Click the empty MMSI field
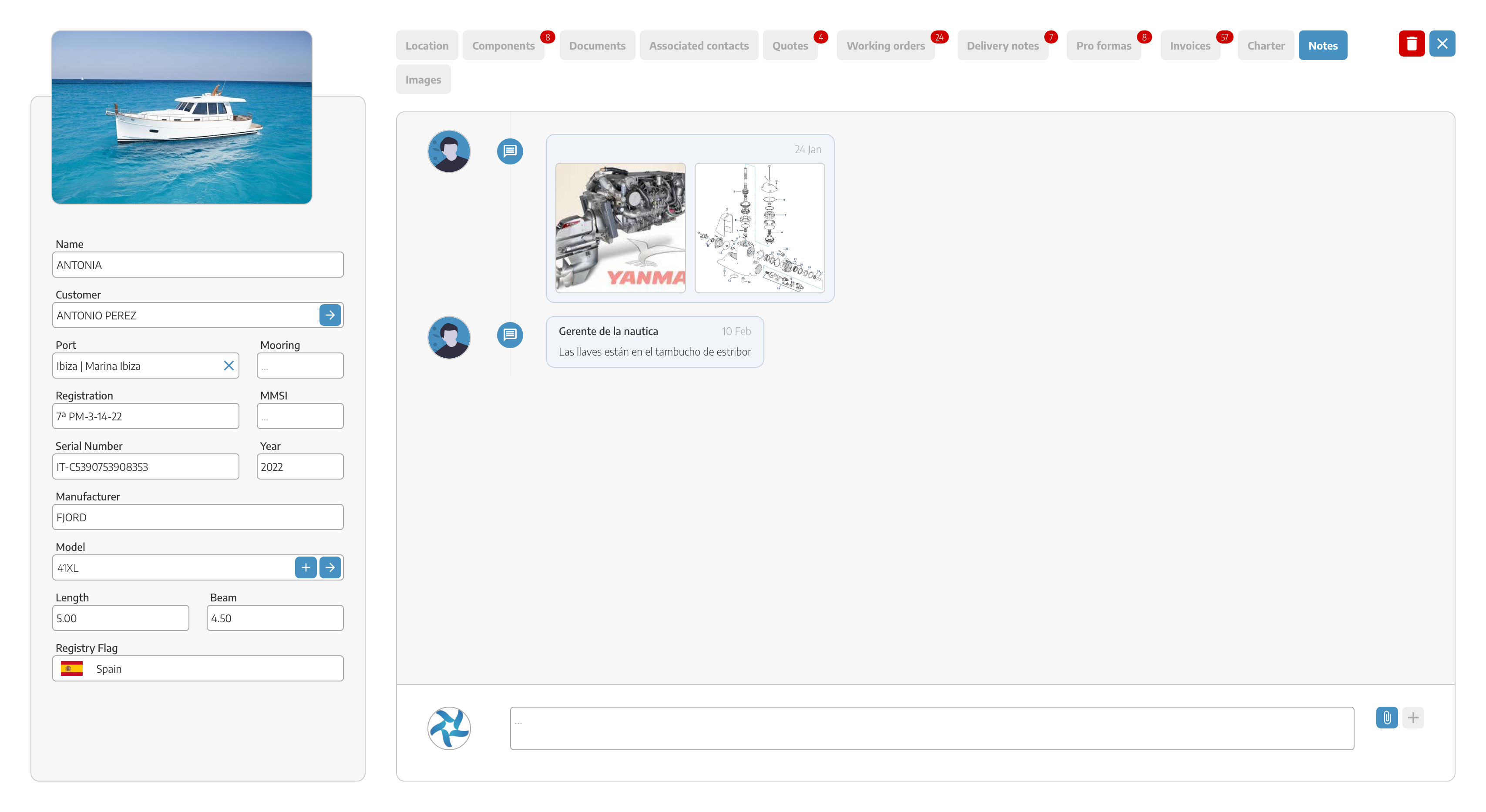Viewport: 1486px width, 812px height. pos(300,416)
